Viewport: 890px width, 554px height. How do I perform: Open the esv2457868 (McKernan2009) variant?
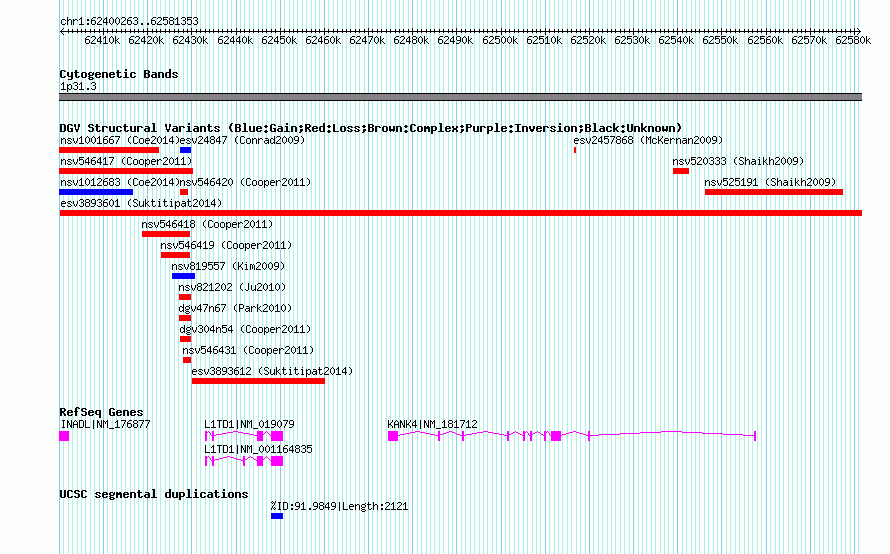coord(648,140)
